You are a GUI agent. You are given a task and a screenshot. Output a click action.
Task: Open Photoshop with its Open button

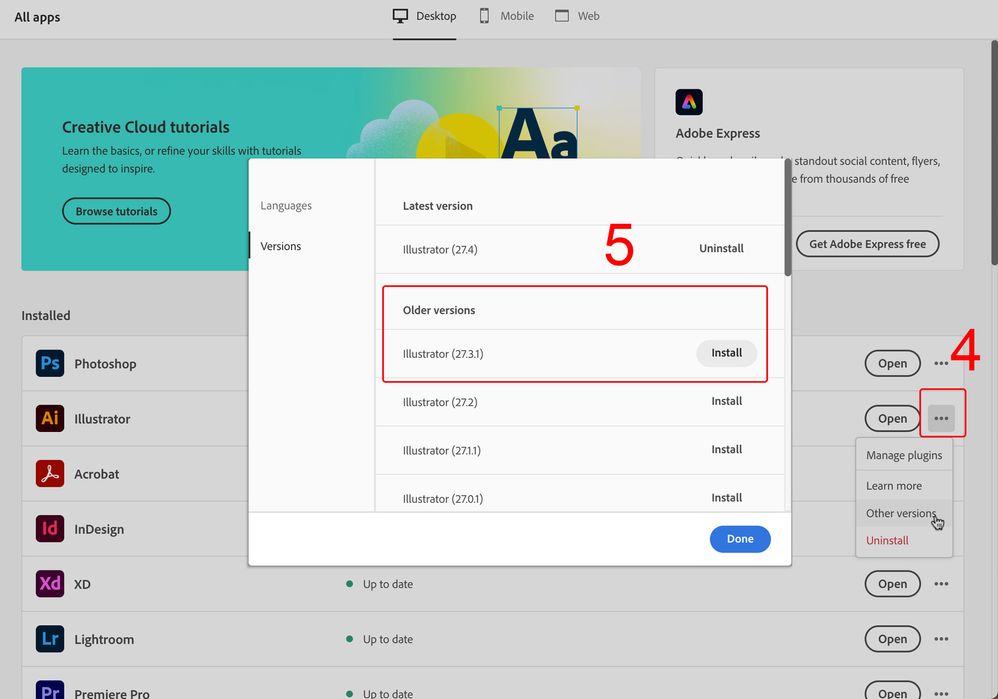point(892,364)
